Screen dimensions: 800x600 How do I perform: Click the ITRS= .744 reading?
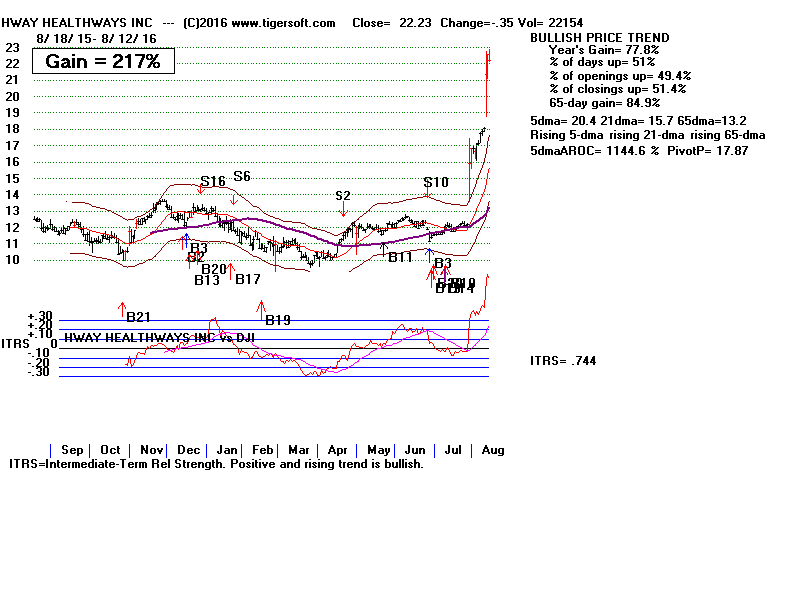point(563,361)
